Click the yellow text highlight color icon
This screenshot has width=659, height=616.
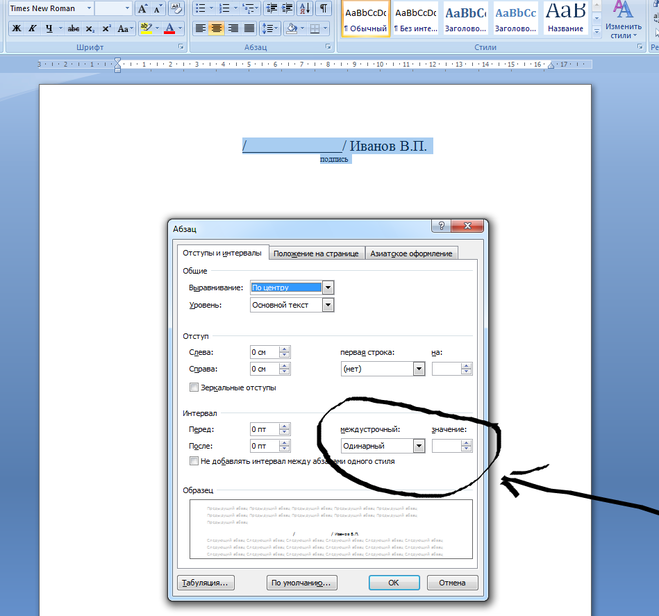147,28
